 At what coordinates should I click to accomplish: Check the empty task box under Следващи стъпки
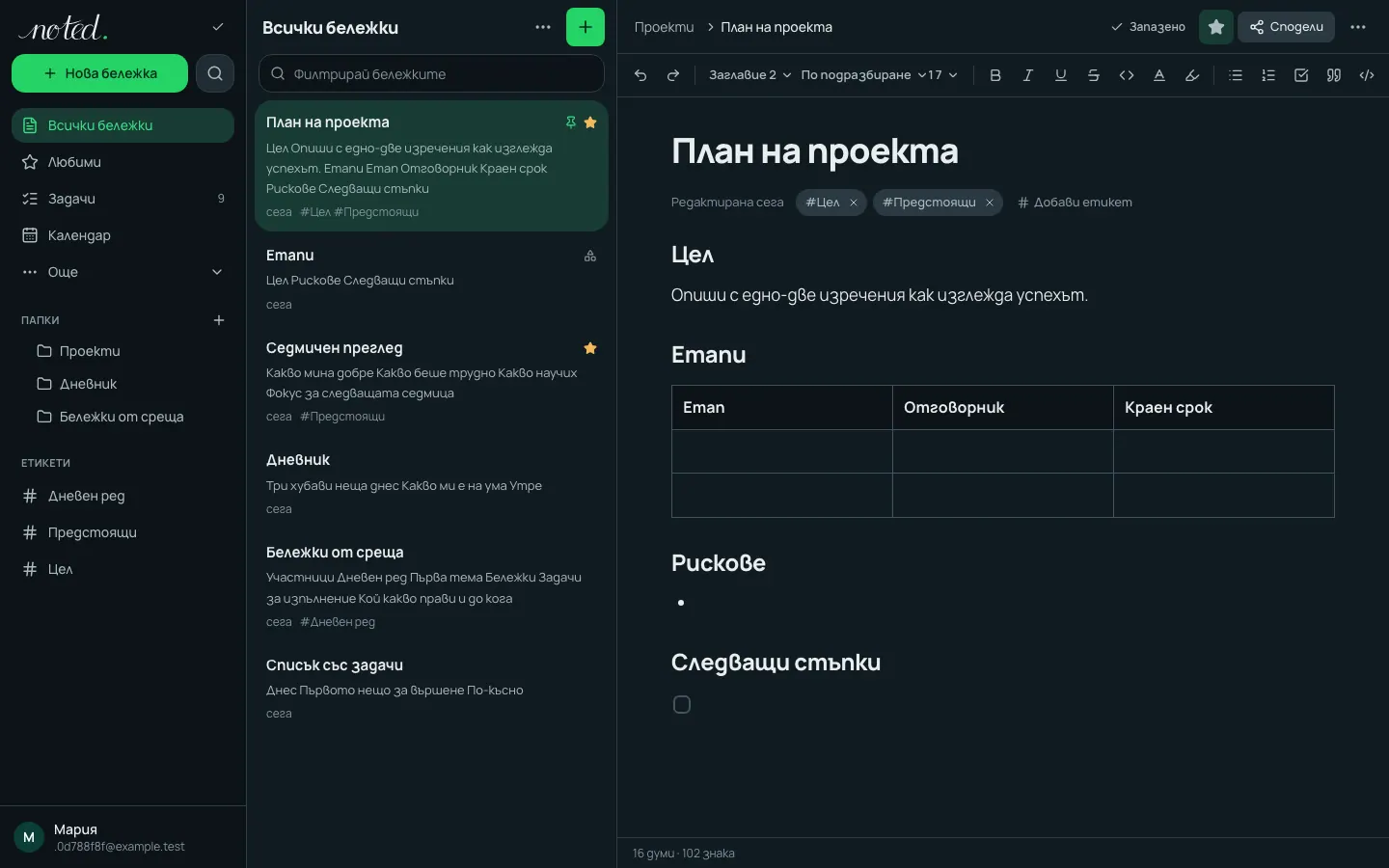pyautogui.click(x=682, y=705)
